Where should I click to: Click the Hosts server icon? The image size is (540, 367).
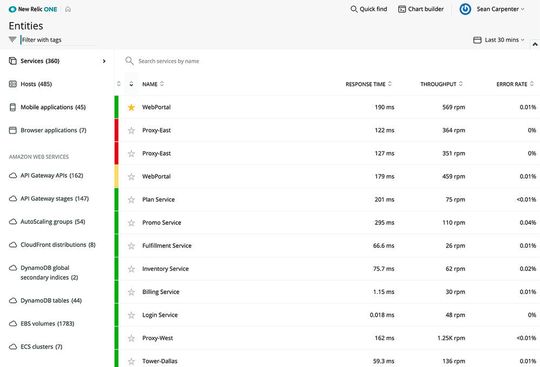(13, 84)
